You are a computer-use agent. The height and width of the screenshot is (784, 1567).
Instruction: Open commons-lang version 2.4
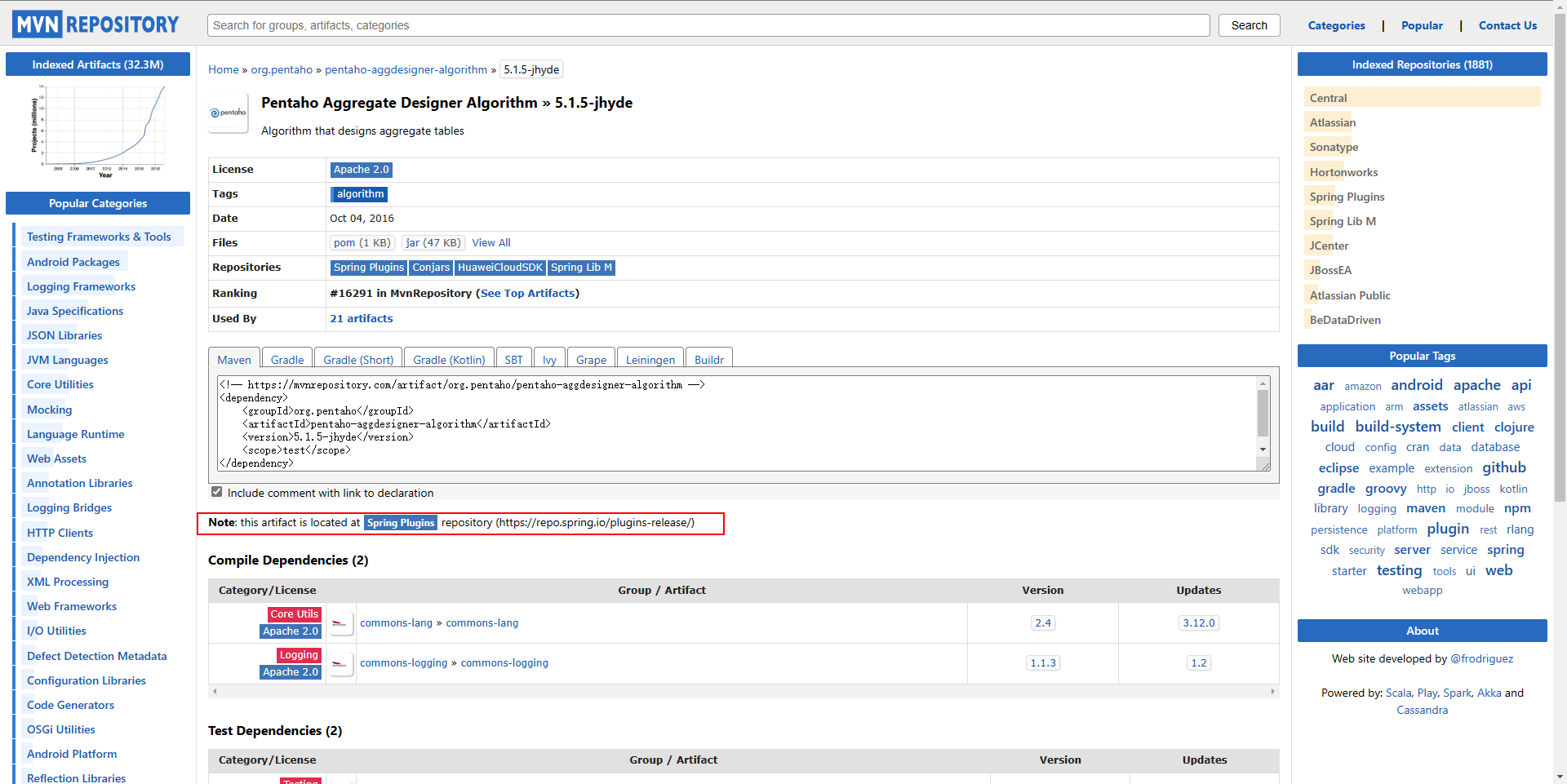point(1043,623)
